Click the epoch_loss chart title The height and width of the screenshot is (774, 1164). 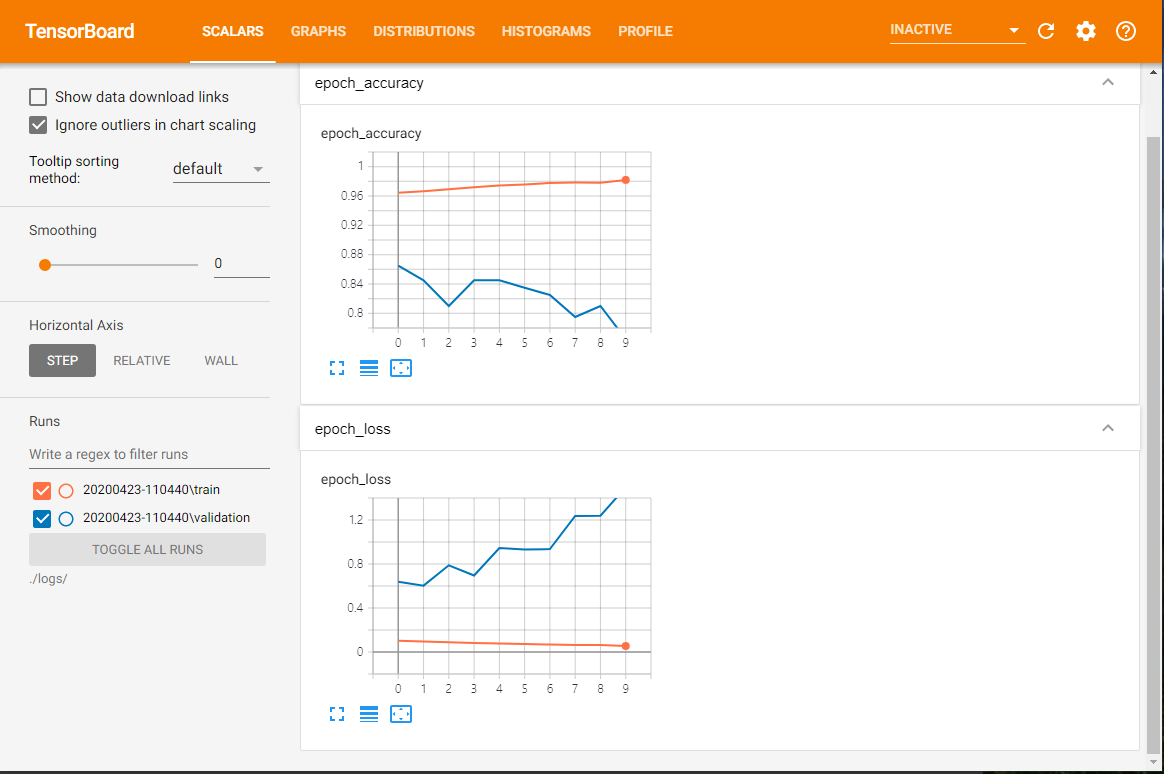(356, 479)
